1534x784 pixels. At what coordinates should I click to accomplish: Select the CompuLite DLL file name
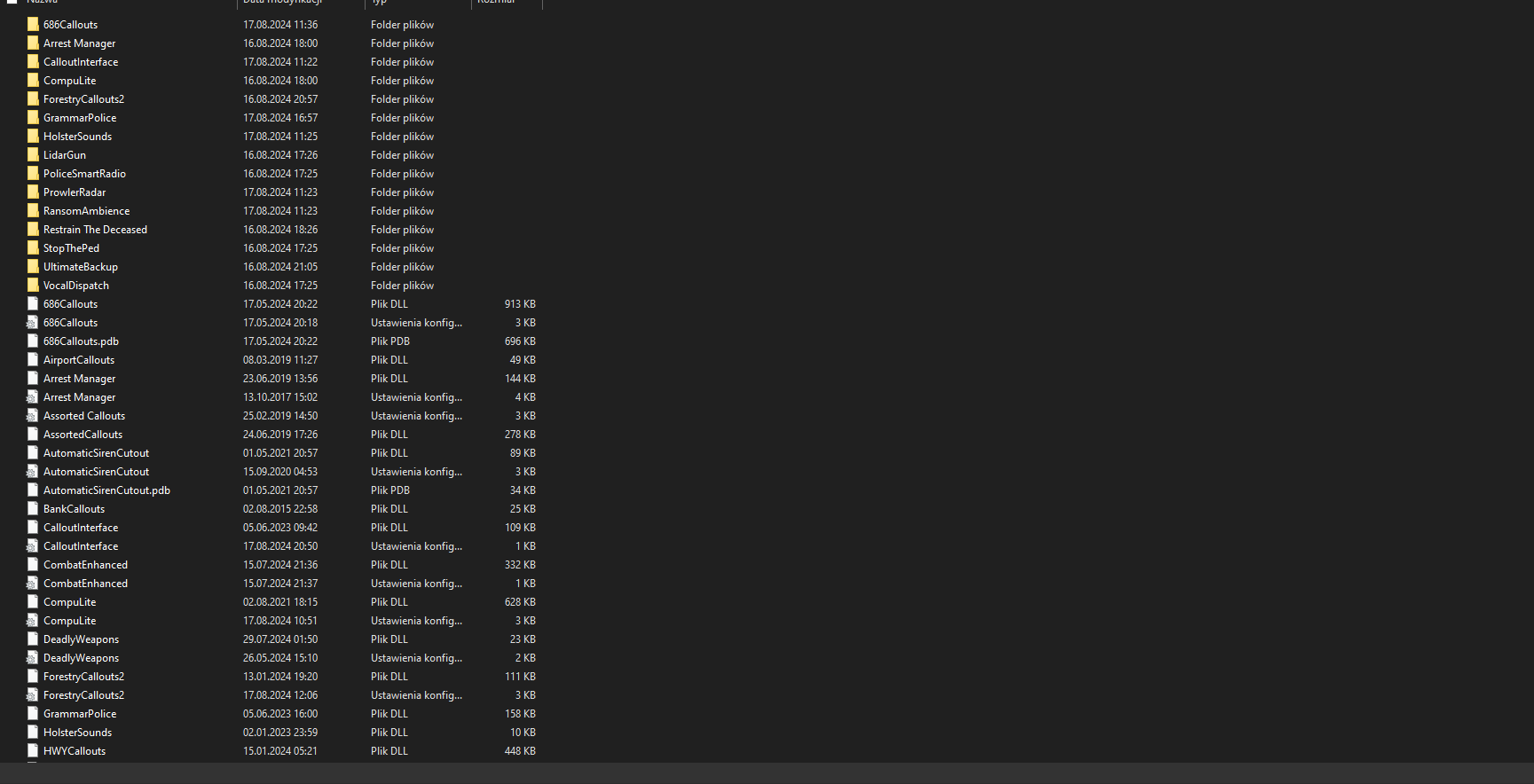tap(69, 602)
